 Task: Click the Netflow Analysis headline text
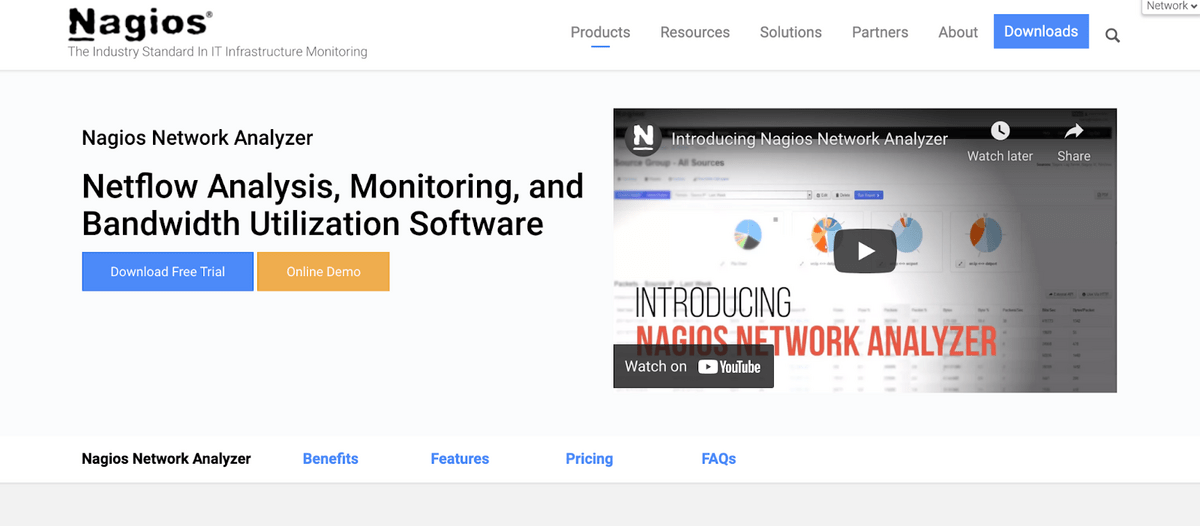pyautogui.click(x=332, y=205)
